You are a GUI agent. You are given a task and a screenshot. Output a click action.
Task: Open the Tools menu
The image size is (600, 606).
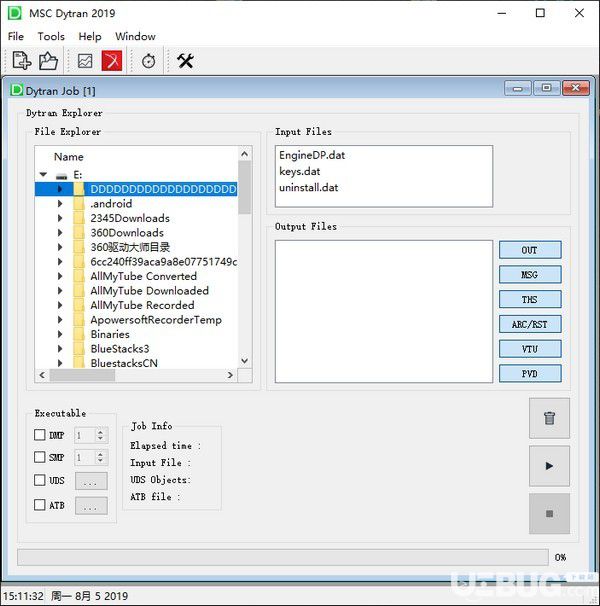coord(51,36)
